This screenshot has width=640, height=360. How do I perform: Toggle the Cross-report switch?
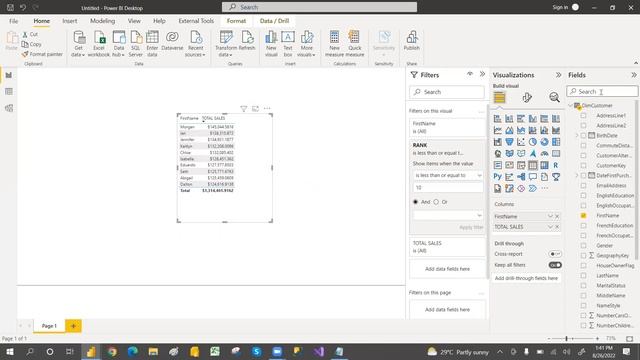[555, 254]
